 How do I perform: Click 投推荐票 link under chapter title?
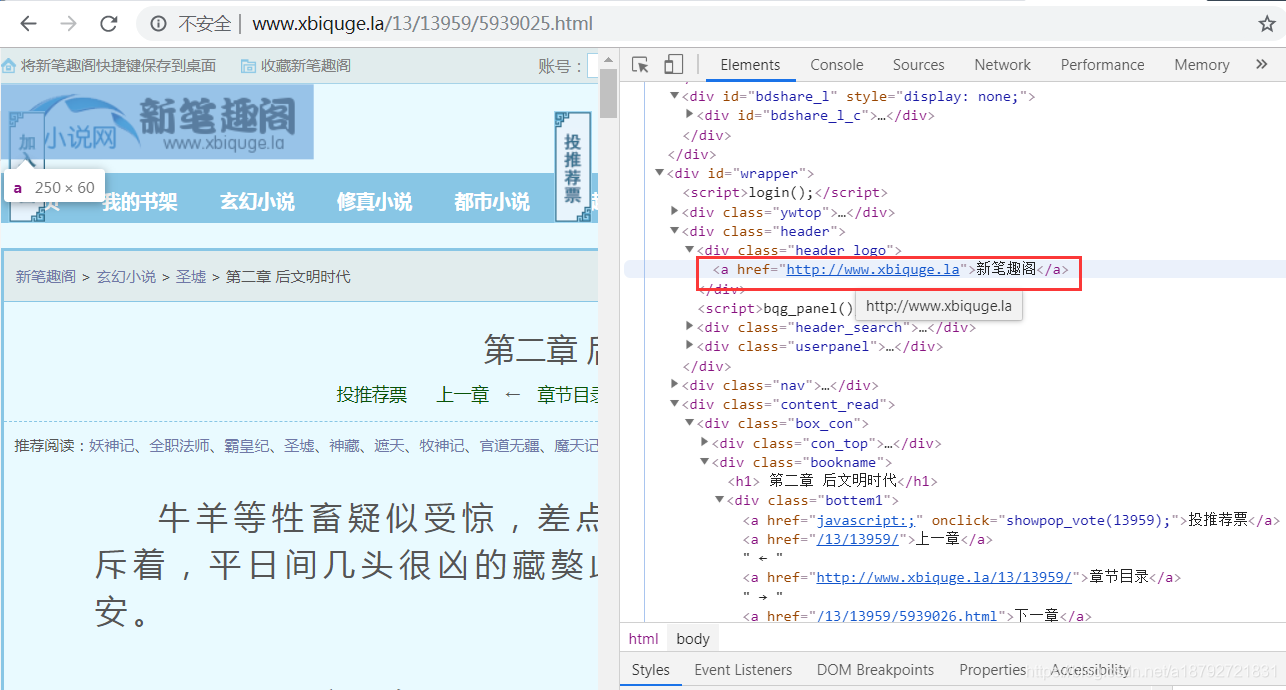pyautogui.click(x=372, y=395)
